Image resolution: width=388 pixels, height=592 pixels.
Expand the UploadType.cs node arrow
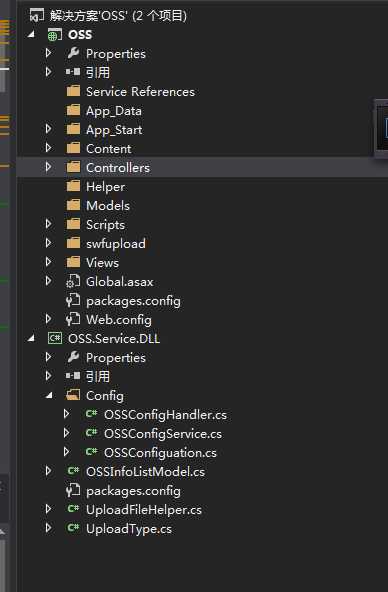pyautogui.click(x=48, y=528)
